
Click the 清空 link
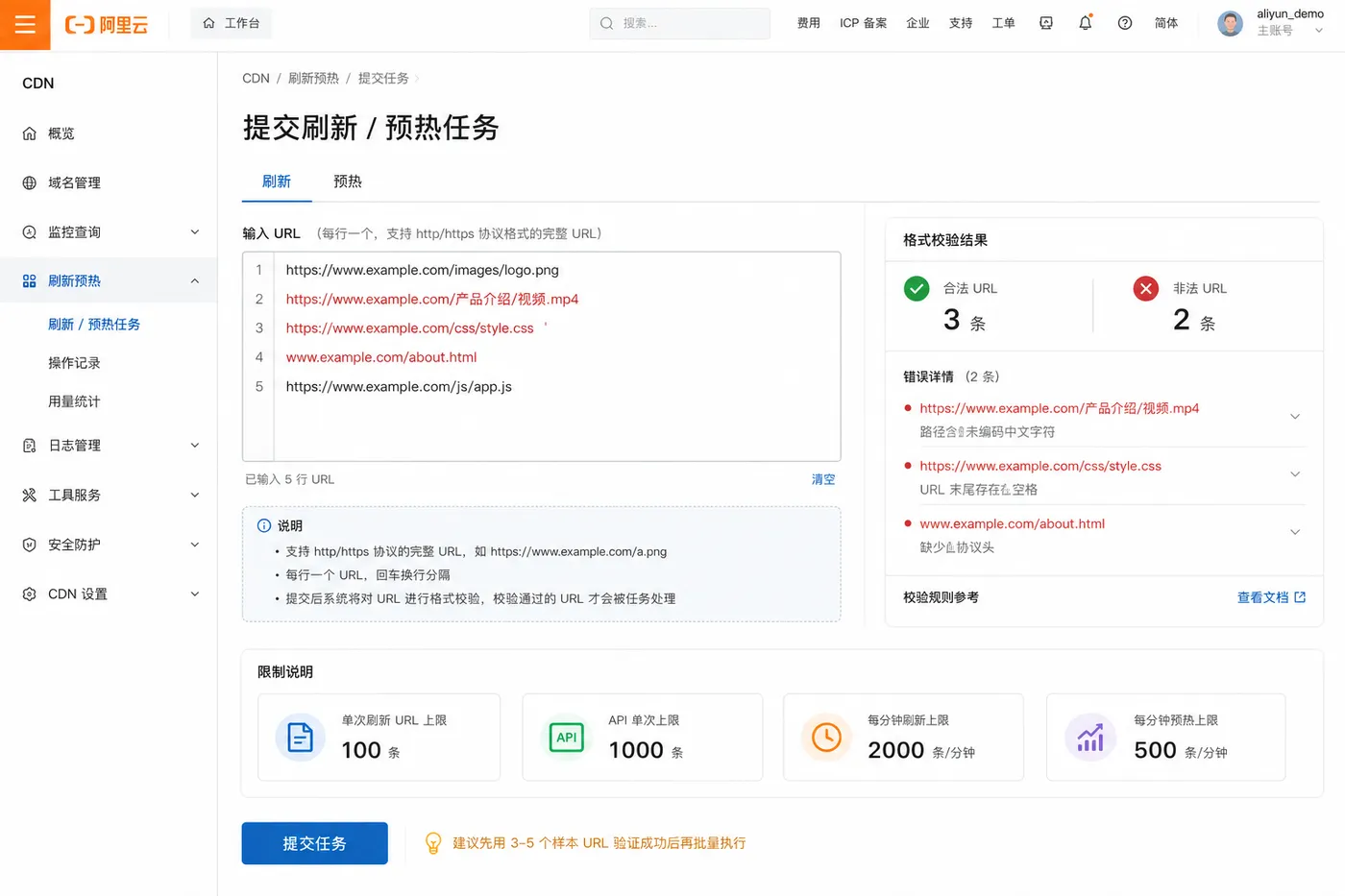(823, 479)
